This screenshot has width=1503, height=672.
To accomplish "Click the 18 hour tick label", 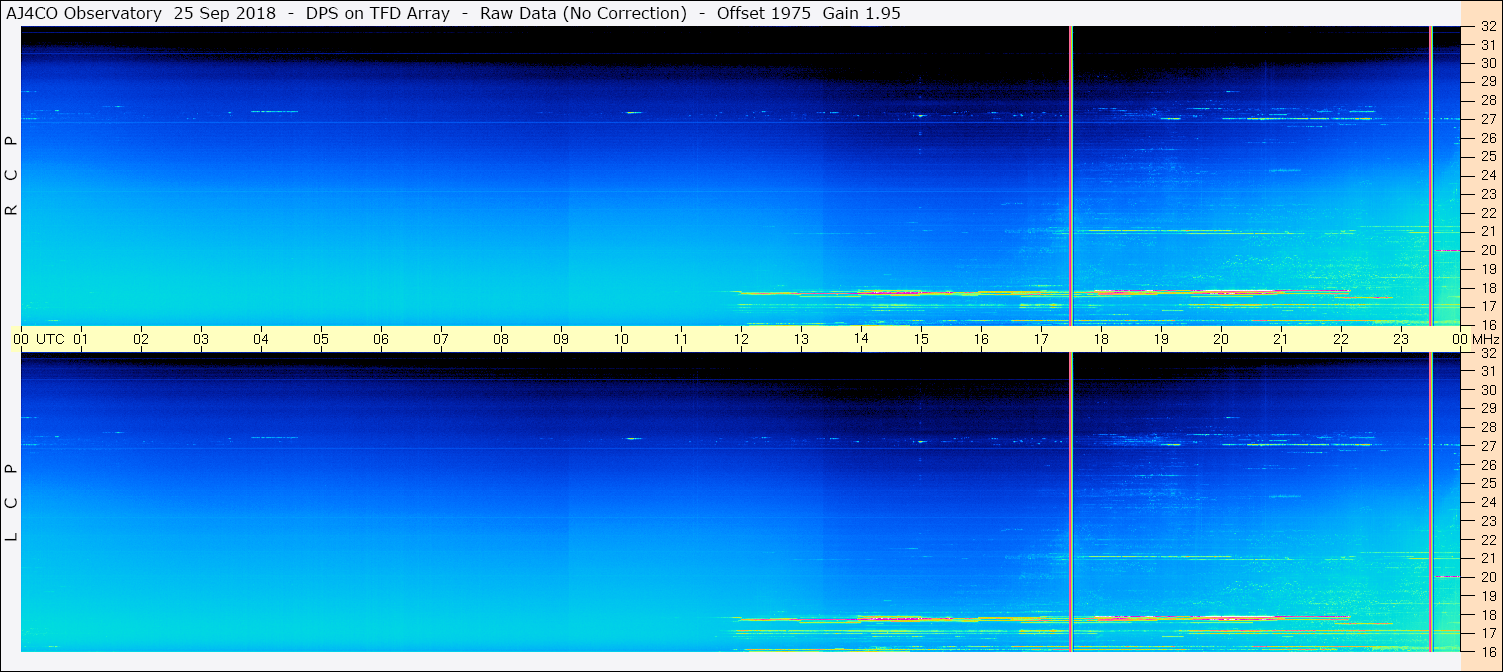I will coord(1101,339).
